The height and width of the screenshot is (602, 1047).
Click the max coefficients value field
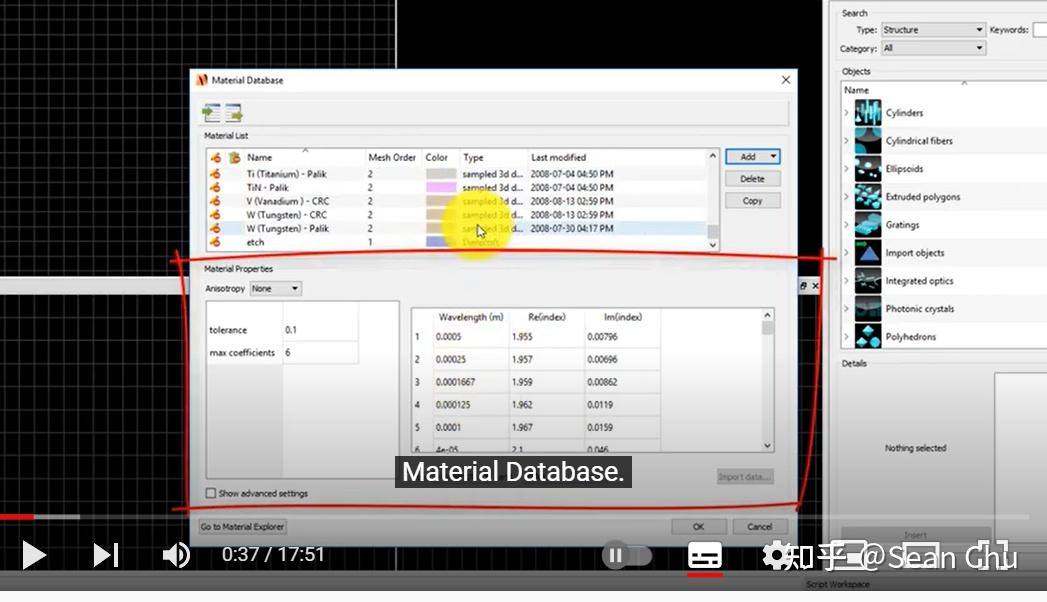pyautogui.click(x=320, y=352)
